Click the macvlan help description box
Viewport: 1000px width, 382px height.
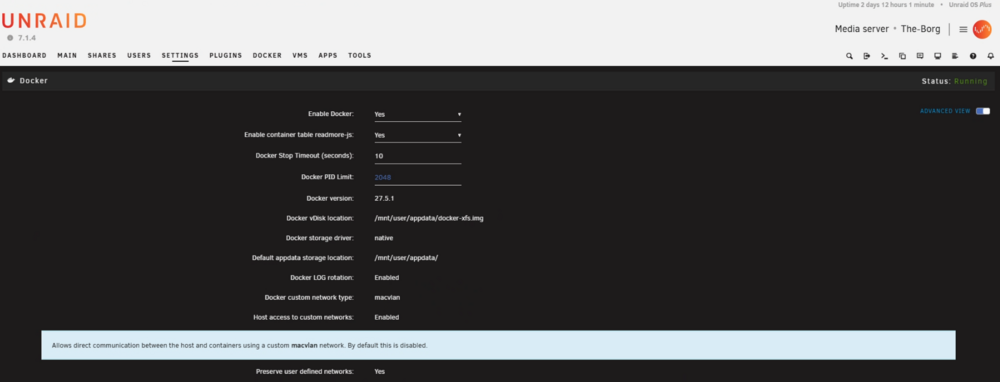498,345
